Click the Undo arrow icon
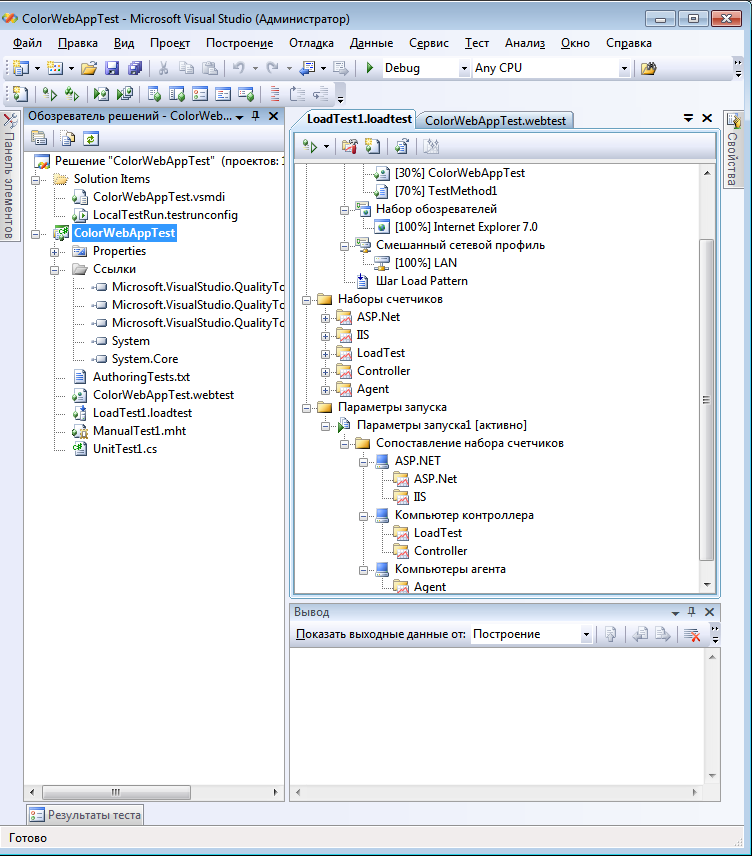 (238, 68)
